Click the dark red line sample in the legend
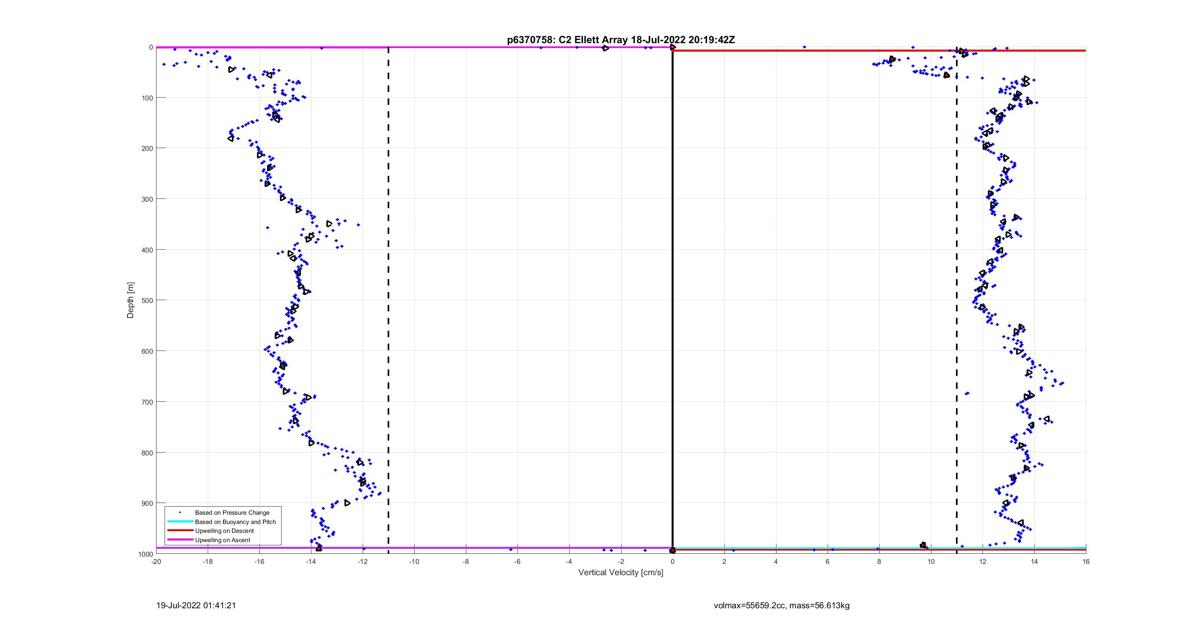This screenshot has width=1200, height=622. [179, 531]
